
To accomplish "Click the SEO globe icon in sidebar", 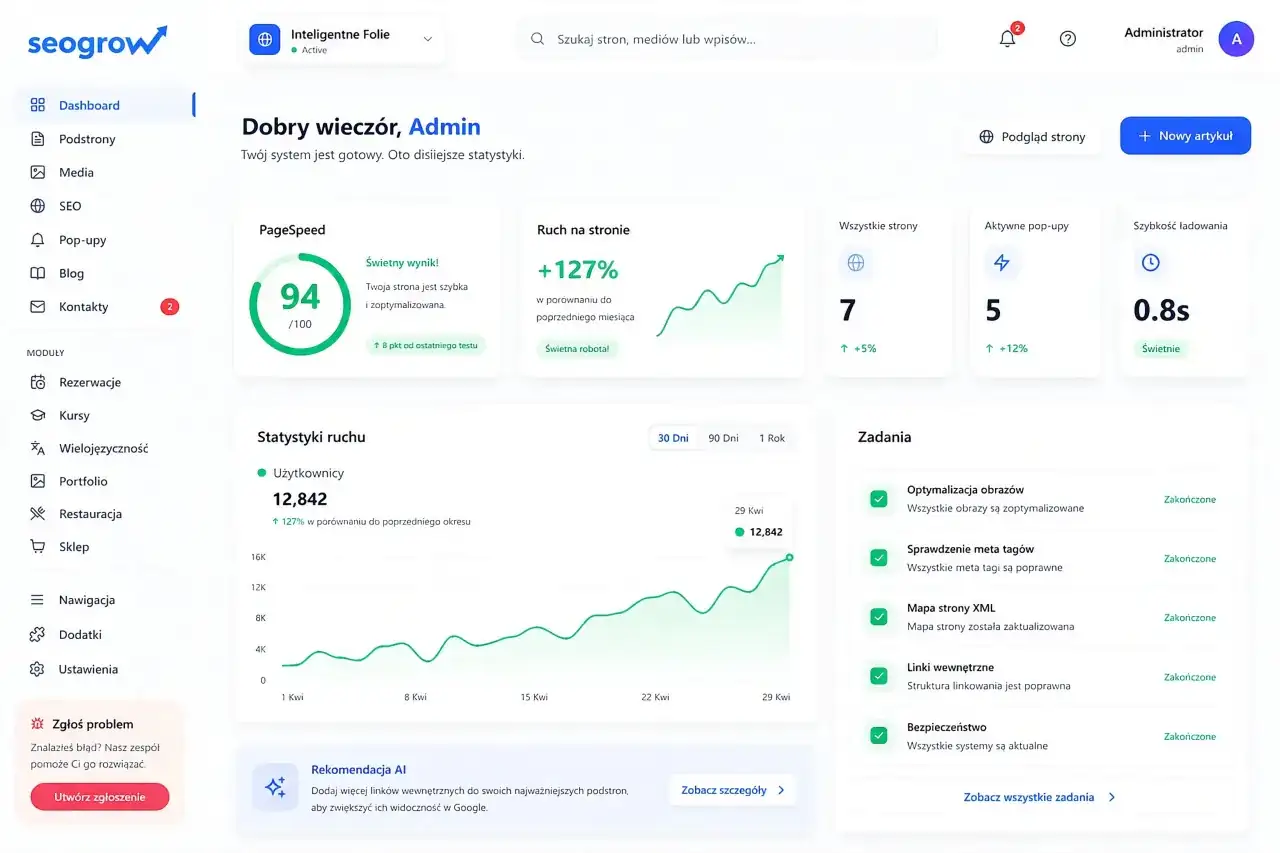I will click(38, 206).
